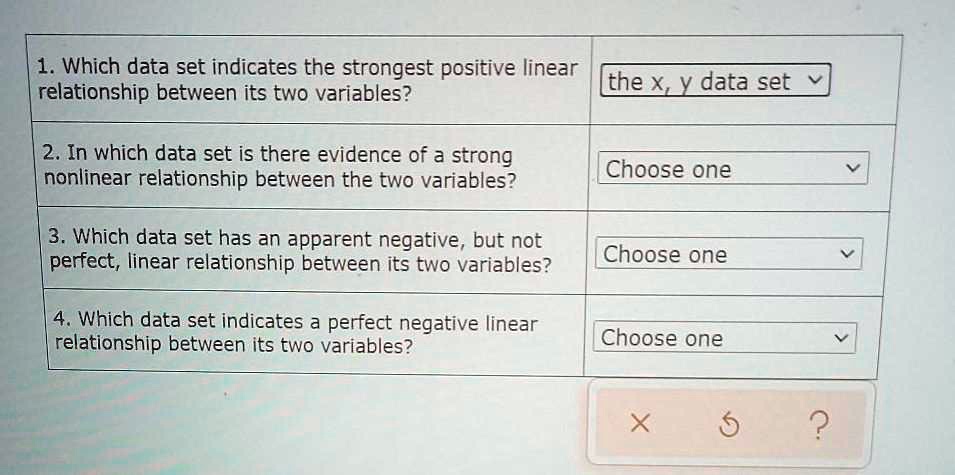955x475 pixels.
Task: Click the question mark help icon
Action: click(x=818, y=427)
